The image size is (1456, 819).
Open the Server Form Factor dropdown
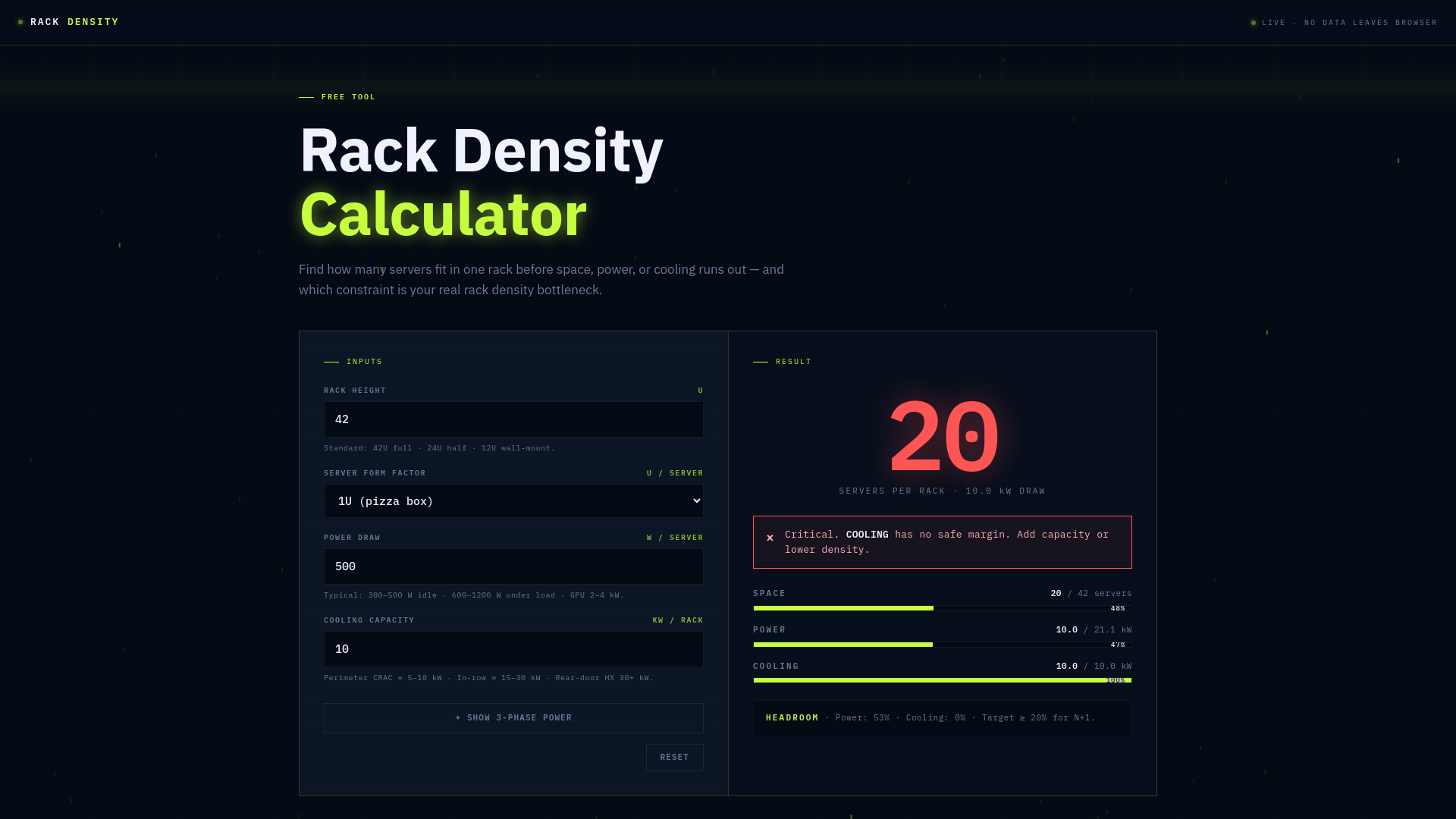pyautogui.click(x=513, y=501)
